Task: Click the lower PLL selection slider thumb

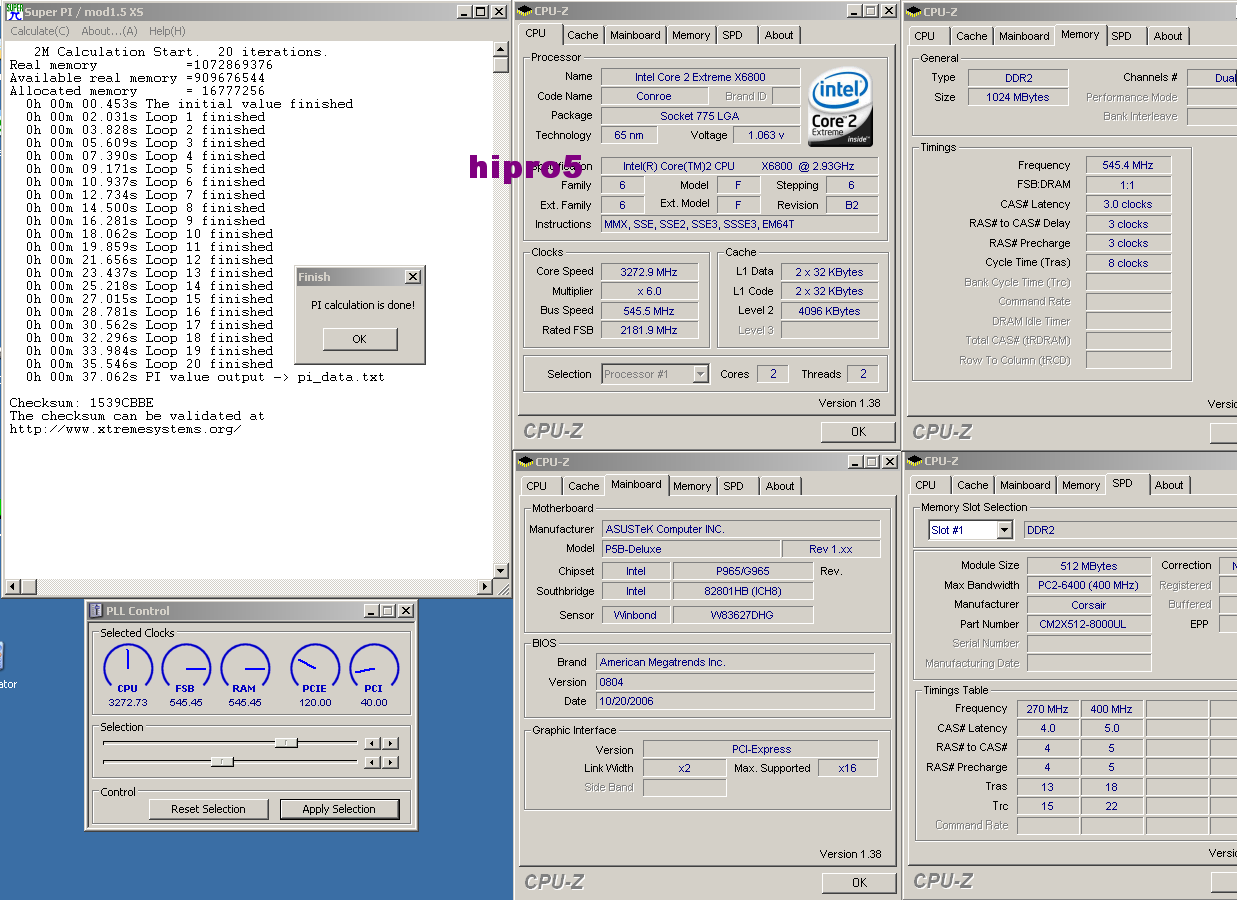Action: click(222, 761)
